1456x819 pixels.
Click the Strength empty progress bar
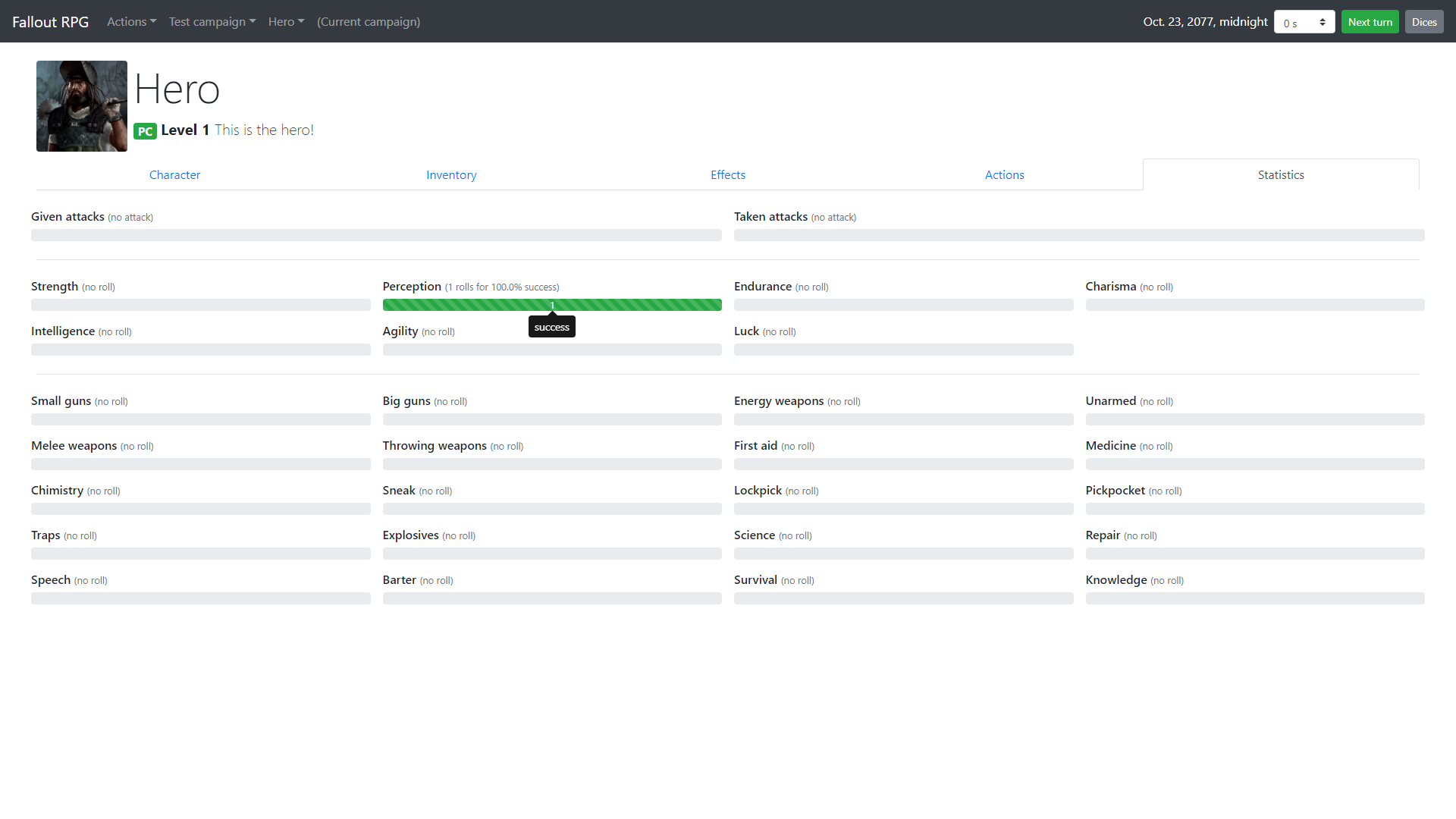201,305
